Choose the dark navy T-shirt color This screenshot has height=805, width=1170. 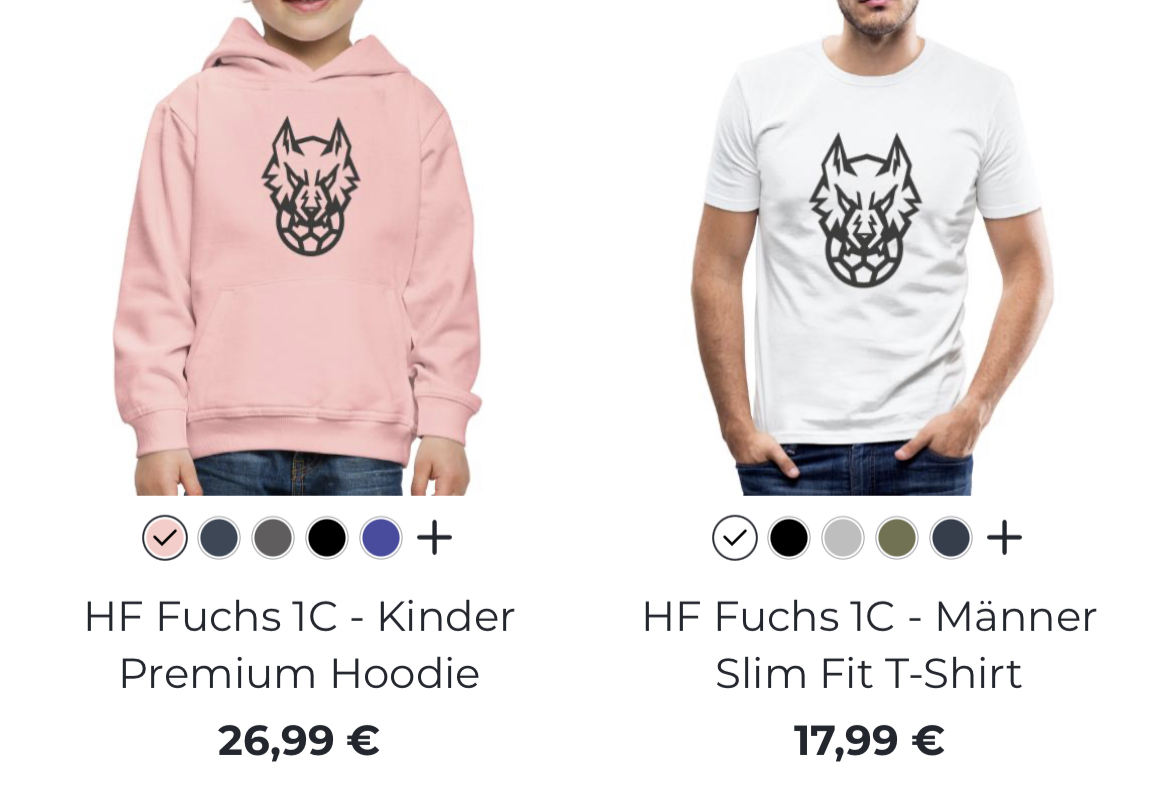(951, 538)
